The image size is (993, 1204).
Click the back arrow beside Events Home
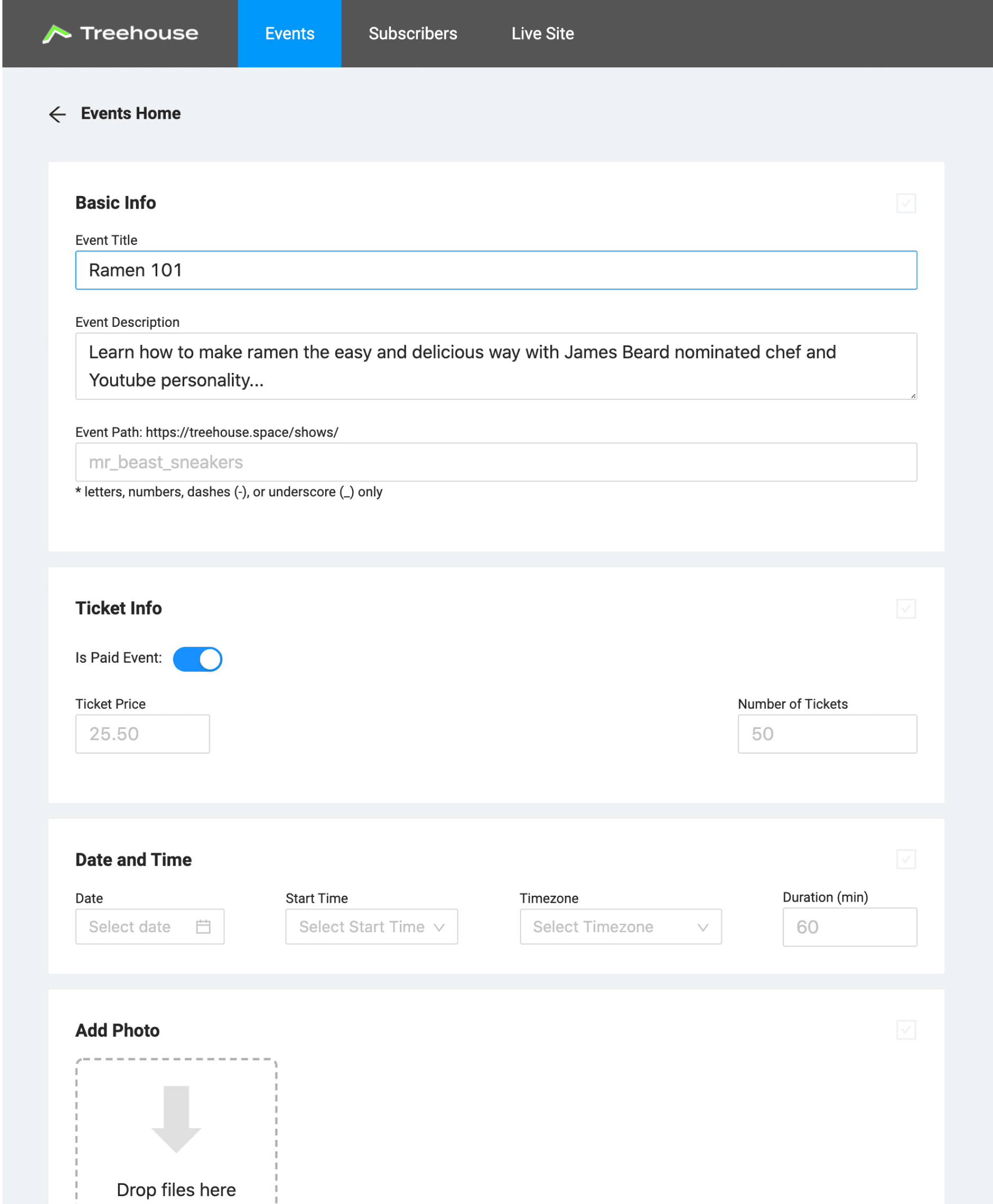pos(57,114)
